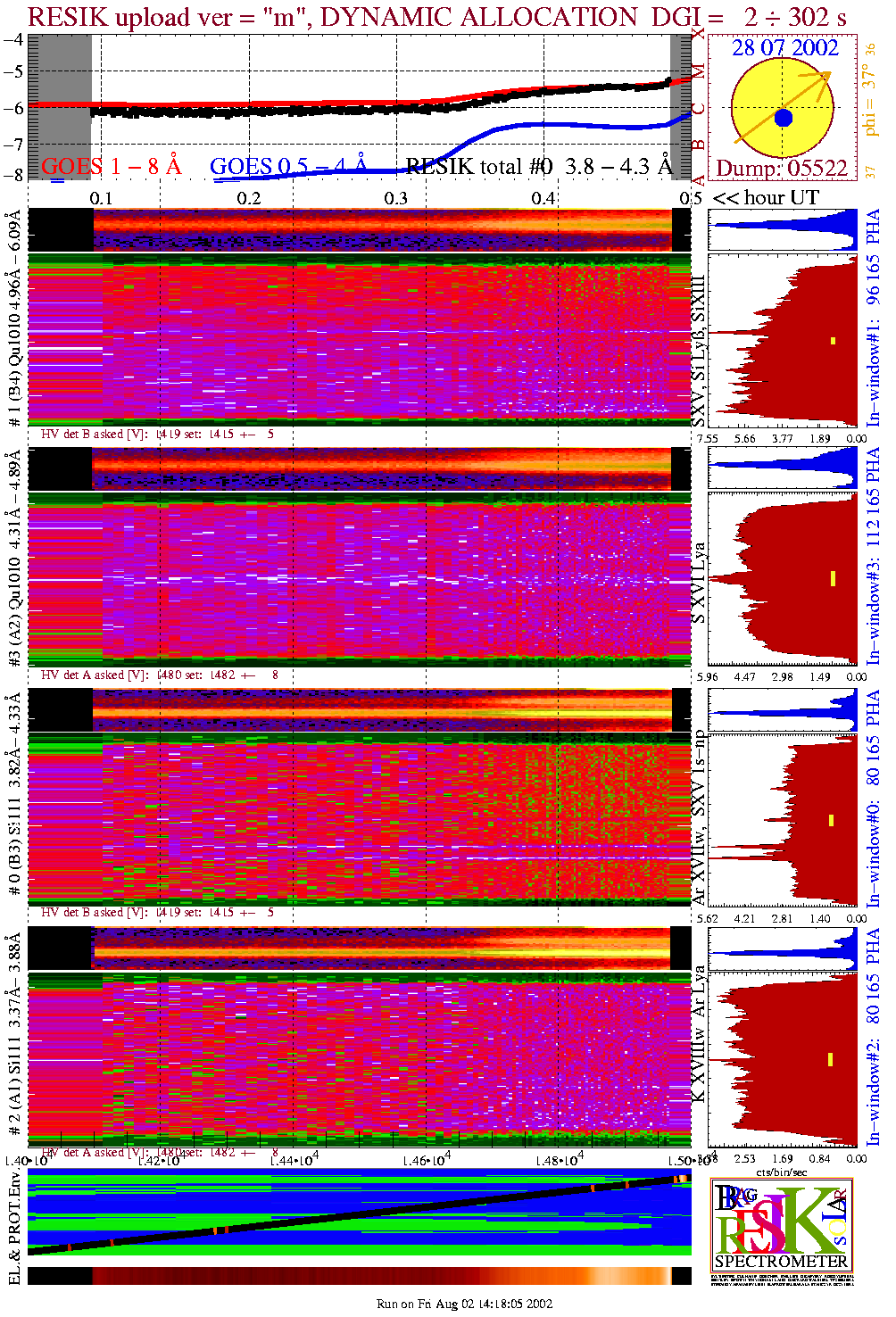This screenshot has height=1317, width=896.
Task: Click yellow marker in In-window#0 histogram
Action: (831, 820)
